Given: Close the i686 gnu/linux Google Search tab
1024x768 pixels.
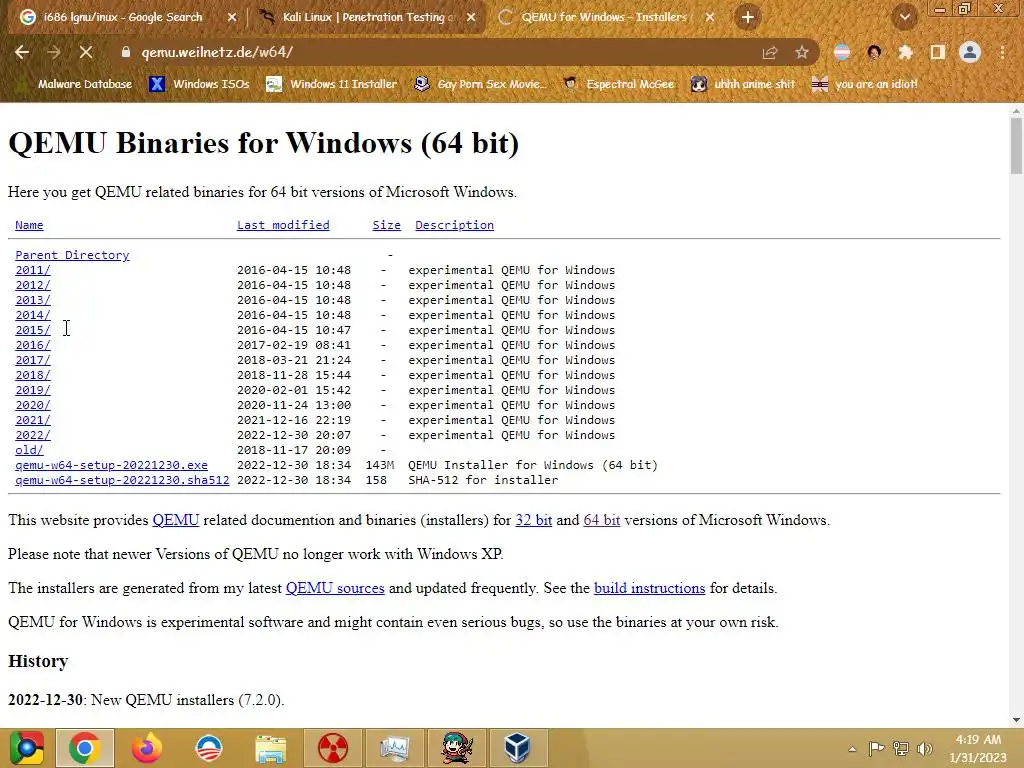Looking at the screenshot, I should pos(232,18).
